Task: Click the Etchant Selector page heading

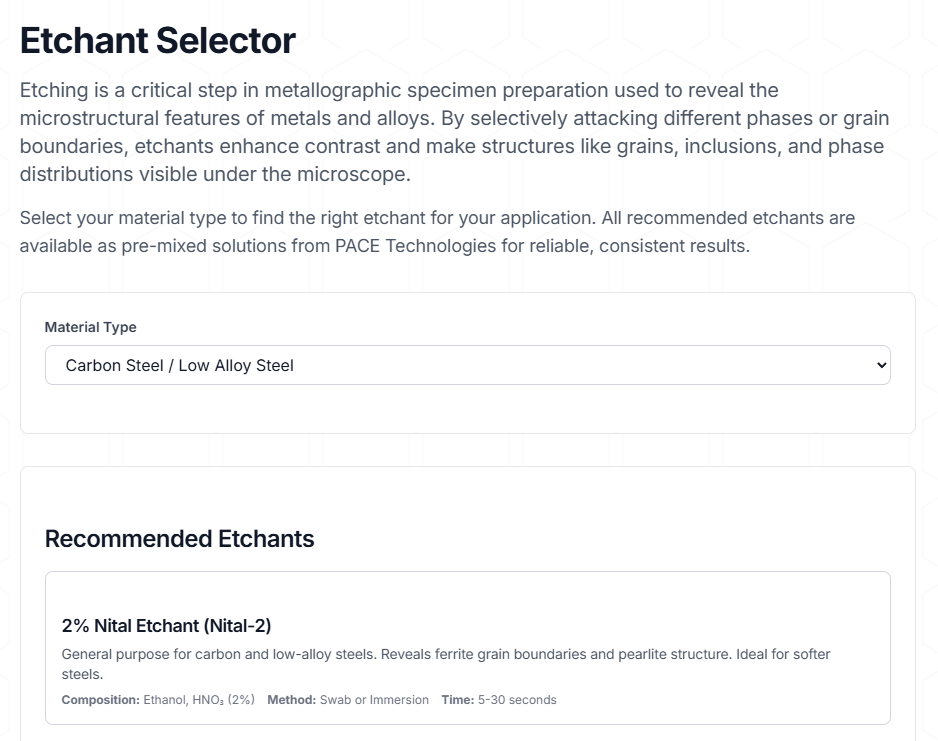Action: click(x=156, y=40)
